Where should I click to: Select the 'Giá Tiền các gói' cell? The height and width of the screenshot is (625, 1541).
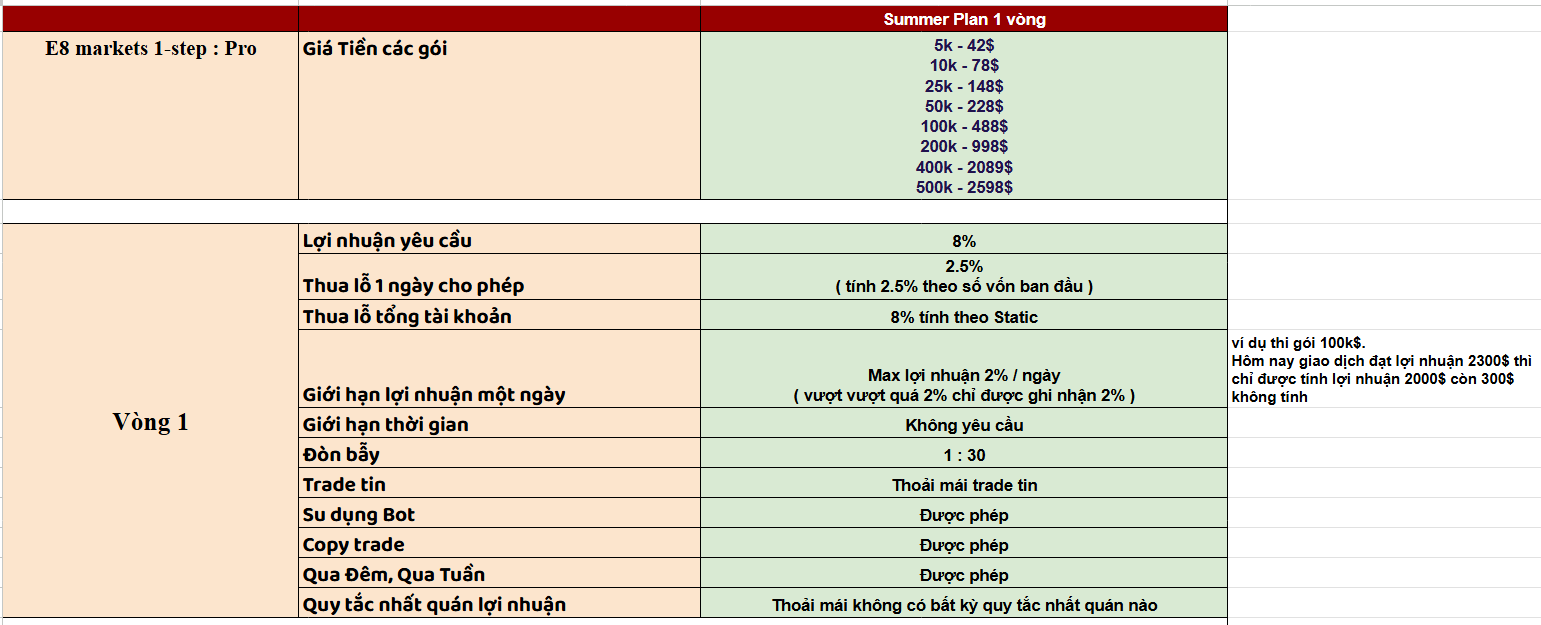click(x=499, y=115)
